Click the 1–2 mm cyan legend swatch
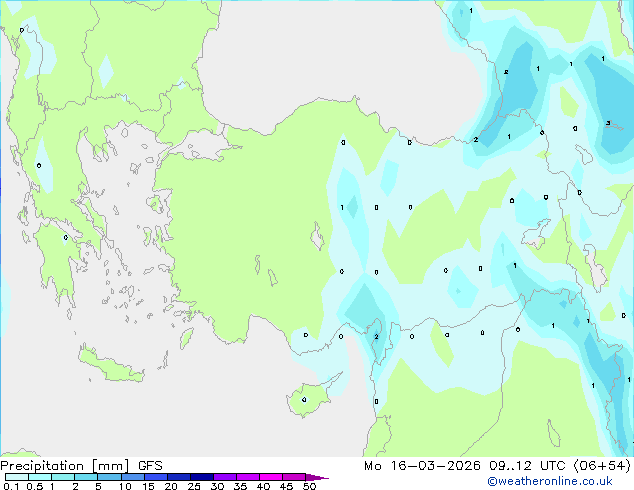This screenshot has height=490, width=634. (63, 477)
